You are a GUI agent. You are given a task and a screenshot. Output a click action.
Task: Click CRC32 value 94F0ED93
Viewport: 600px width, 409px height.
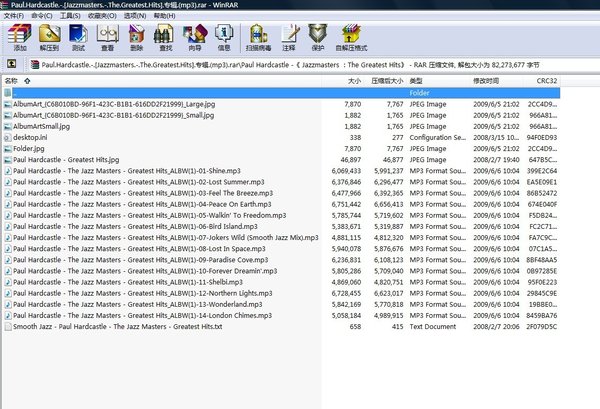coord(541,137)
